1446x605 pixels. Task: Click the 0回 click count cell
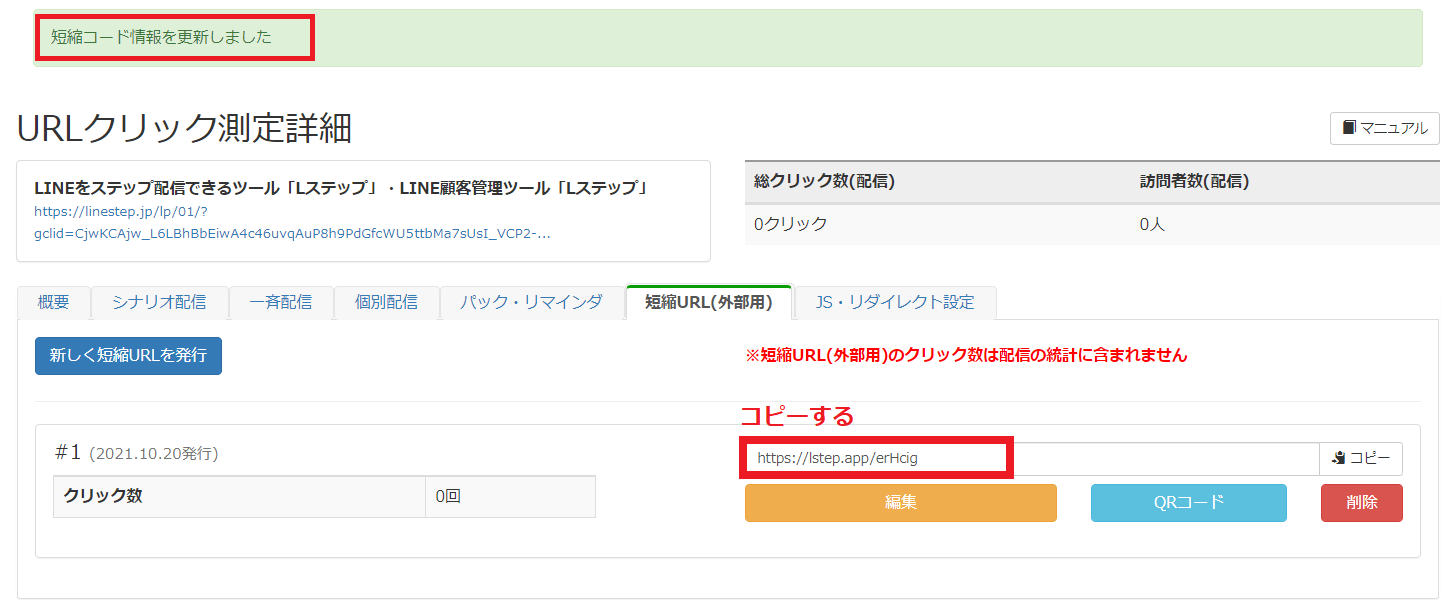[x=510, y=496]
